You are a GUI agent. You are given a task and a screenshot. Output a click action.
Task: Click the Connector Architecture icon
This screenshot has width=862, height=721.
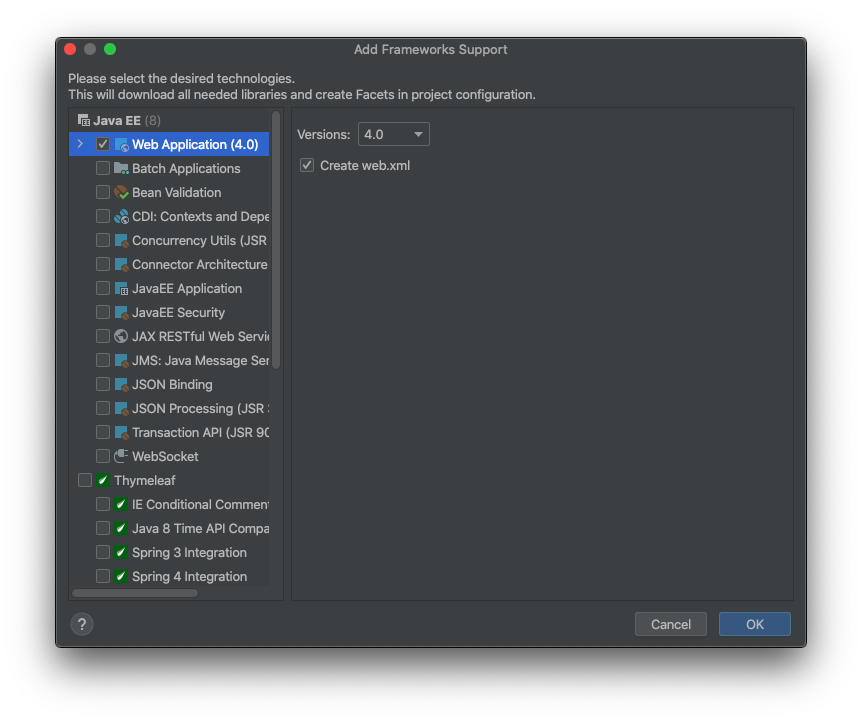point(121,264)
